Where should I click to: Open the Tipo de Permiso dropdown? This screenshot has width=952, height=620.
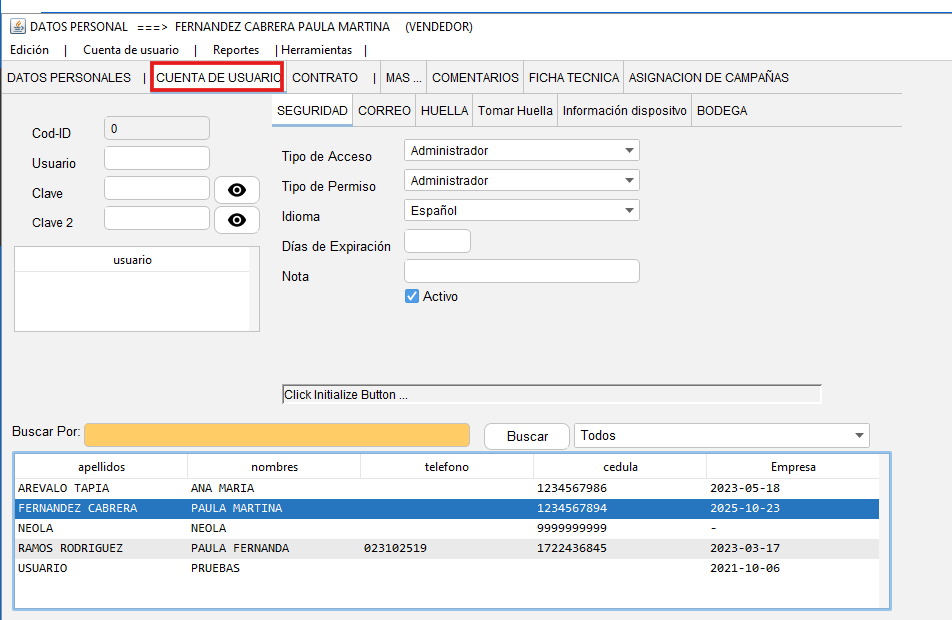coord(628,181)
